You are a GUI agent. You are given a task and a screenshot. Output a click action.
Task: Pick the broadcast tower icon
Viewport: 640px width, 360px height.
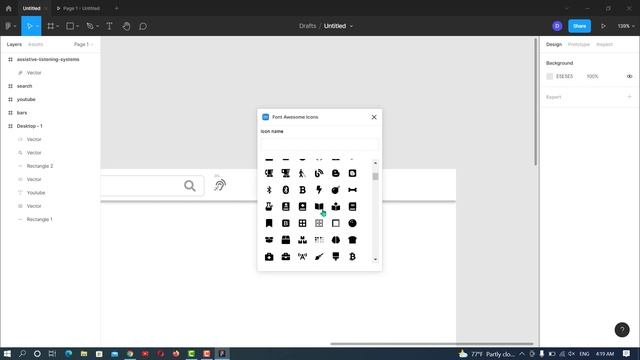[302, 257]
